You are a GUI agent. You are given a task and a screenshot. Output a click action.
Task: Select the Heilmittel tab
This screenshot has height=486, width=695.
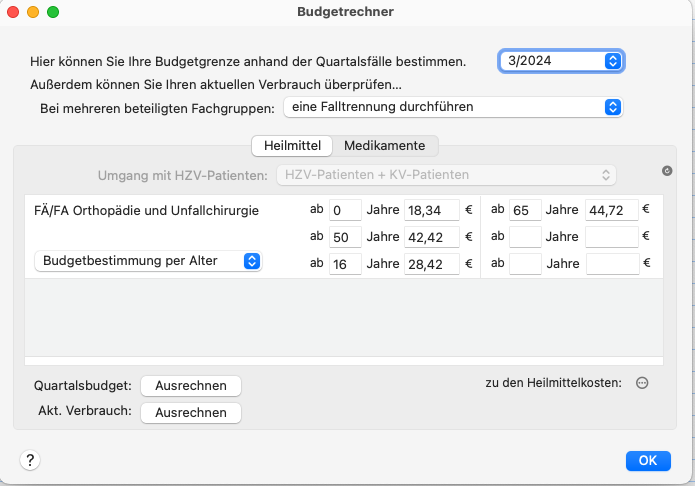point(292,146)
